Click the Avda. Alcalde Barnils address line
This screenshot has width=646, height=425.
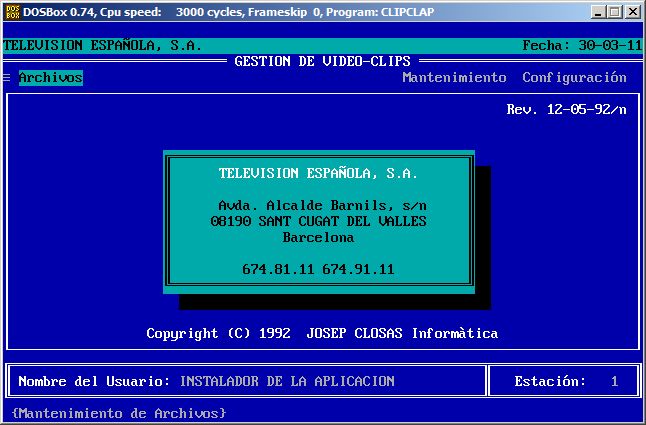tap(318, 205)
